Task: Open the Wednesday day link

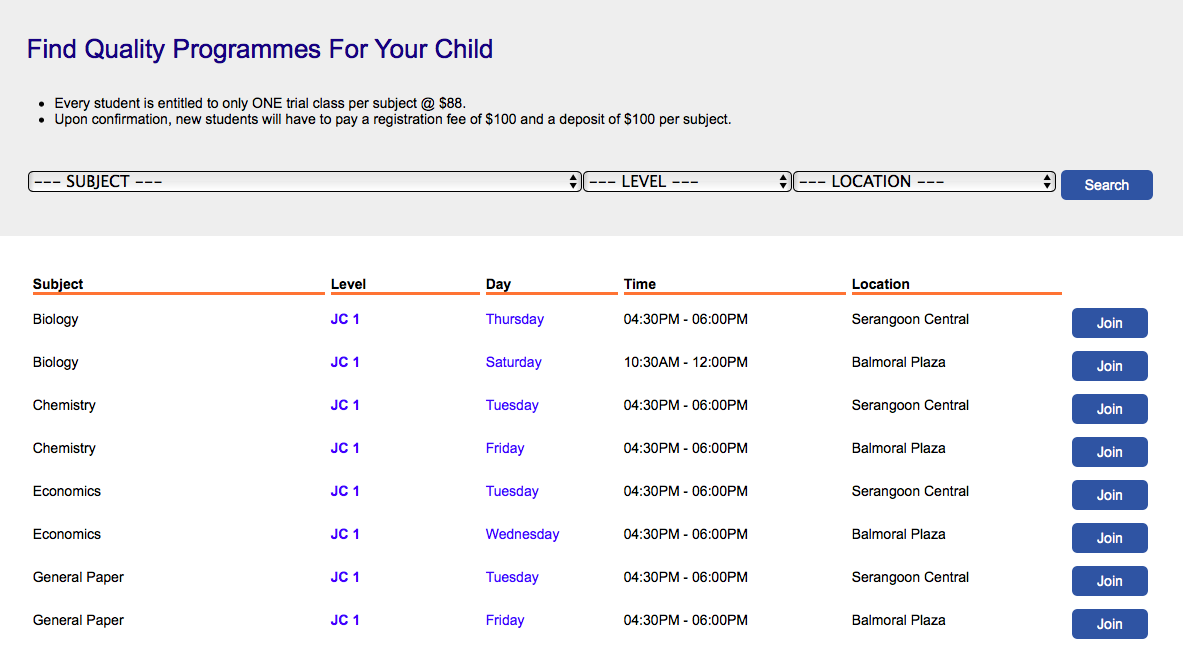Action: (x=522, y=534)
